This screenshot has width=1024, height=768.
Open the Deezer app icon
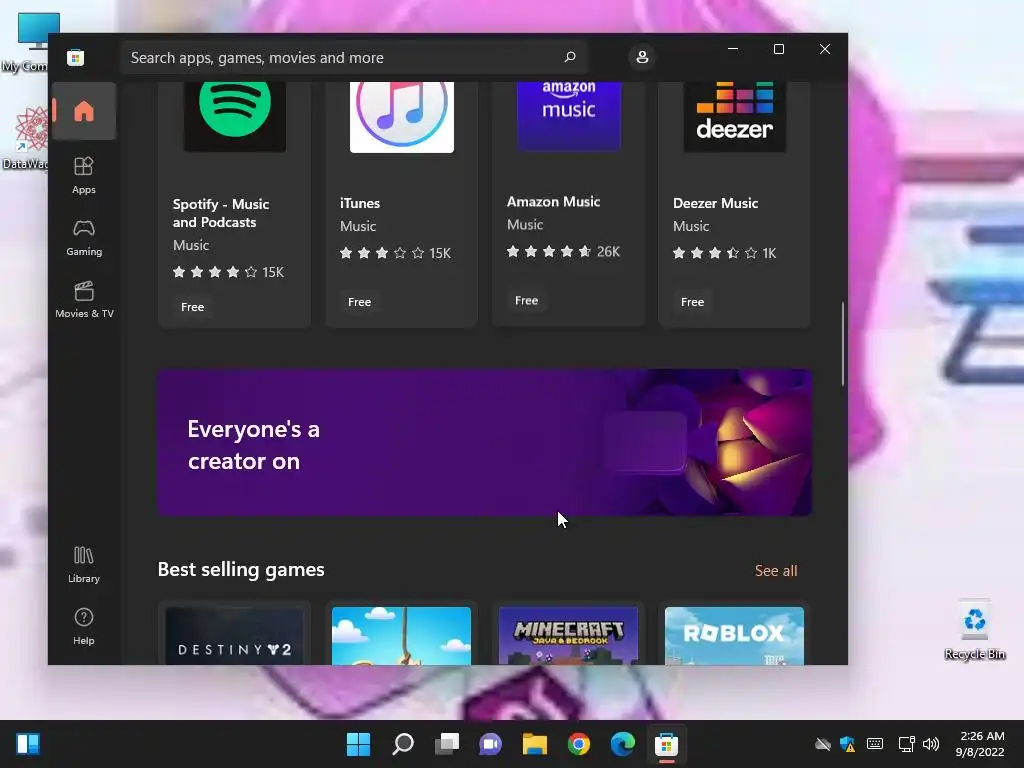[x=735, y=117]
